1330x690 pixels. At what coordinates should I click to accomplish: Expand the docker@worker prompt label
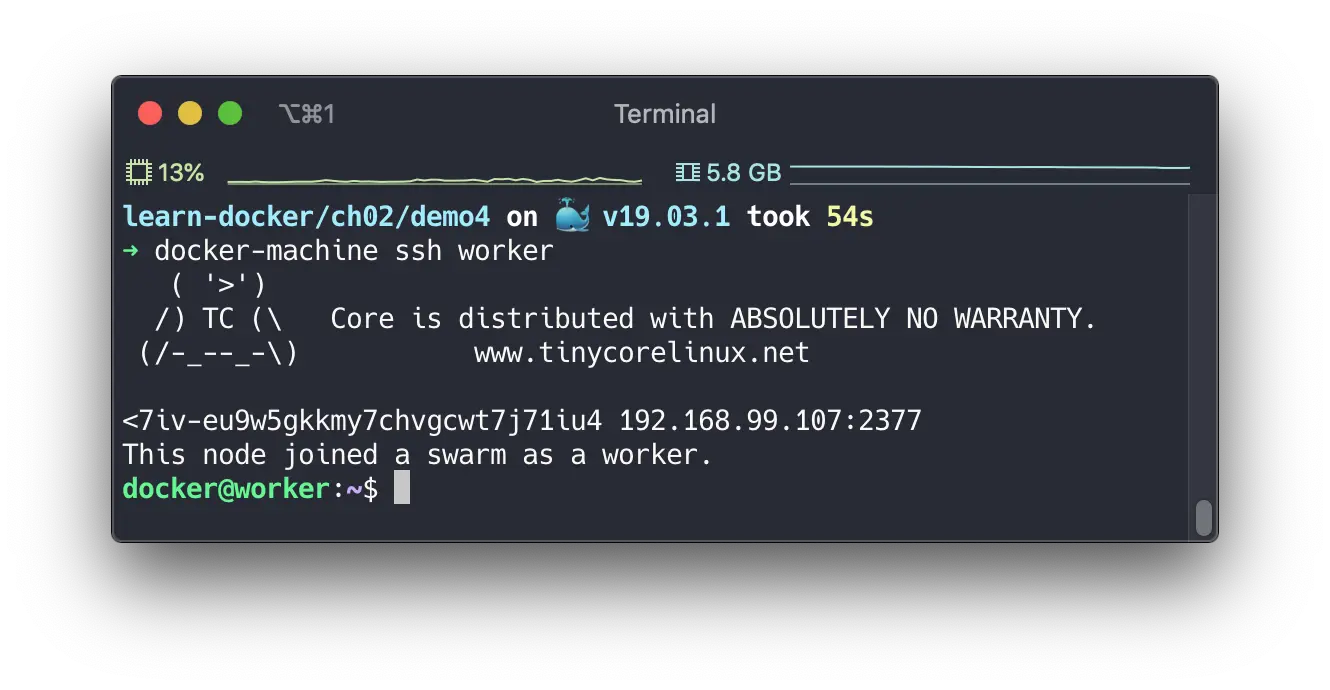225,487
